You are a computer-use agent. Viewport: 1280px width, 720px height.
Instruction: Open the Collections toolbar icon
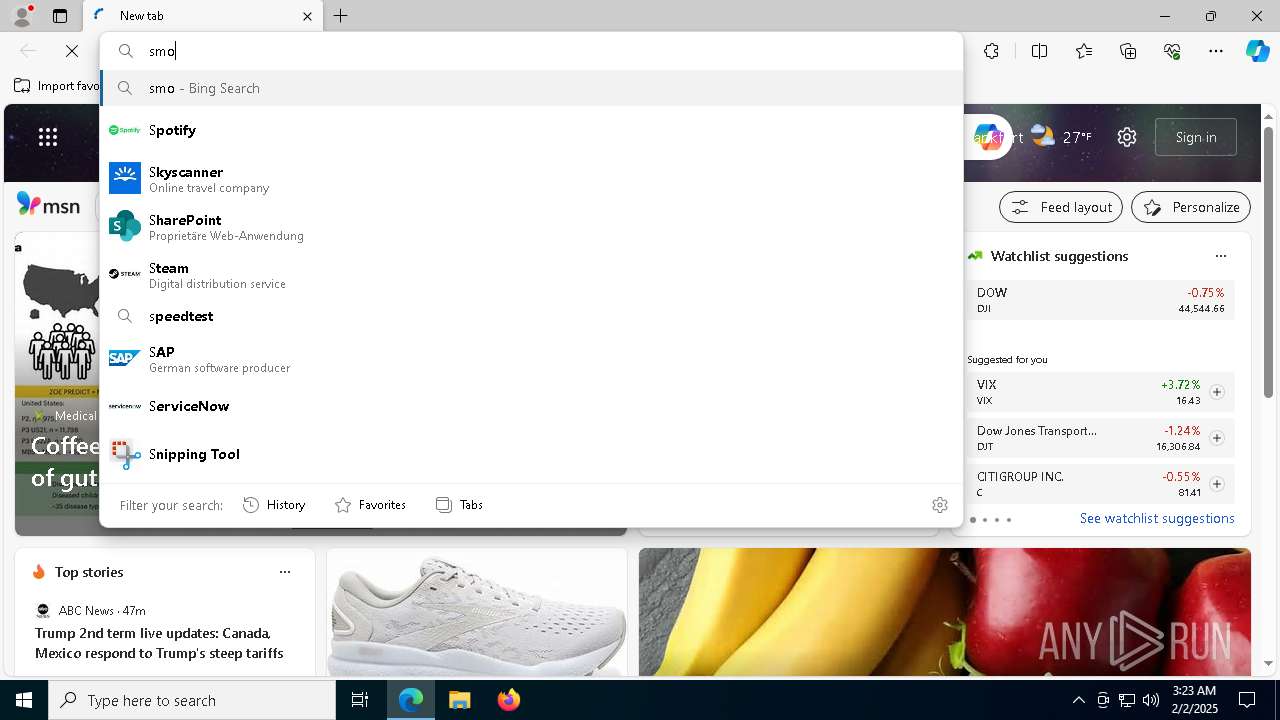(x=1128, y=51)
